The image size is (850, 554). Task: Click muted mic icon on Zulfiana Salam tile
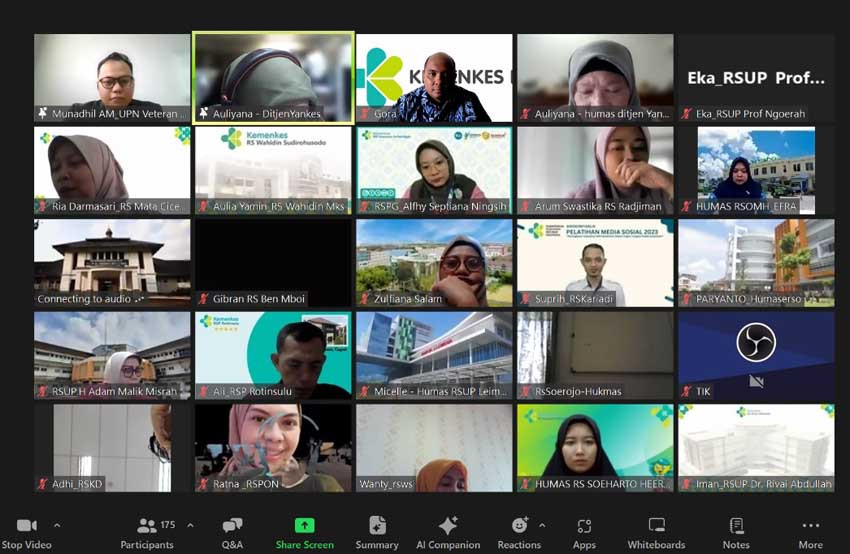[x=364, y=299]
